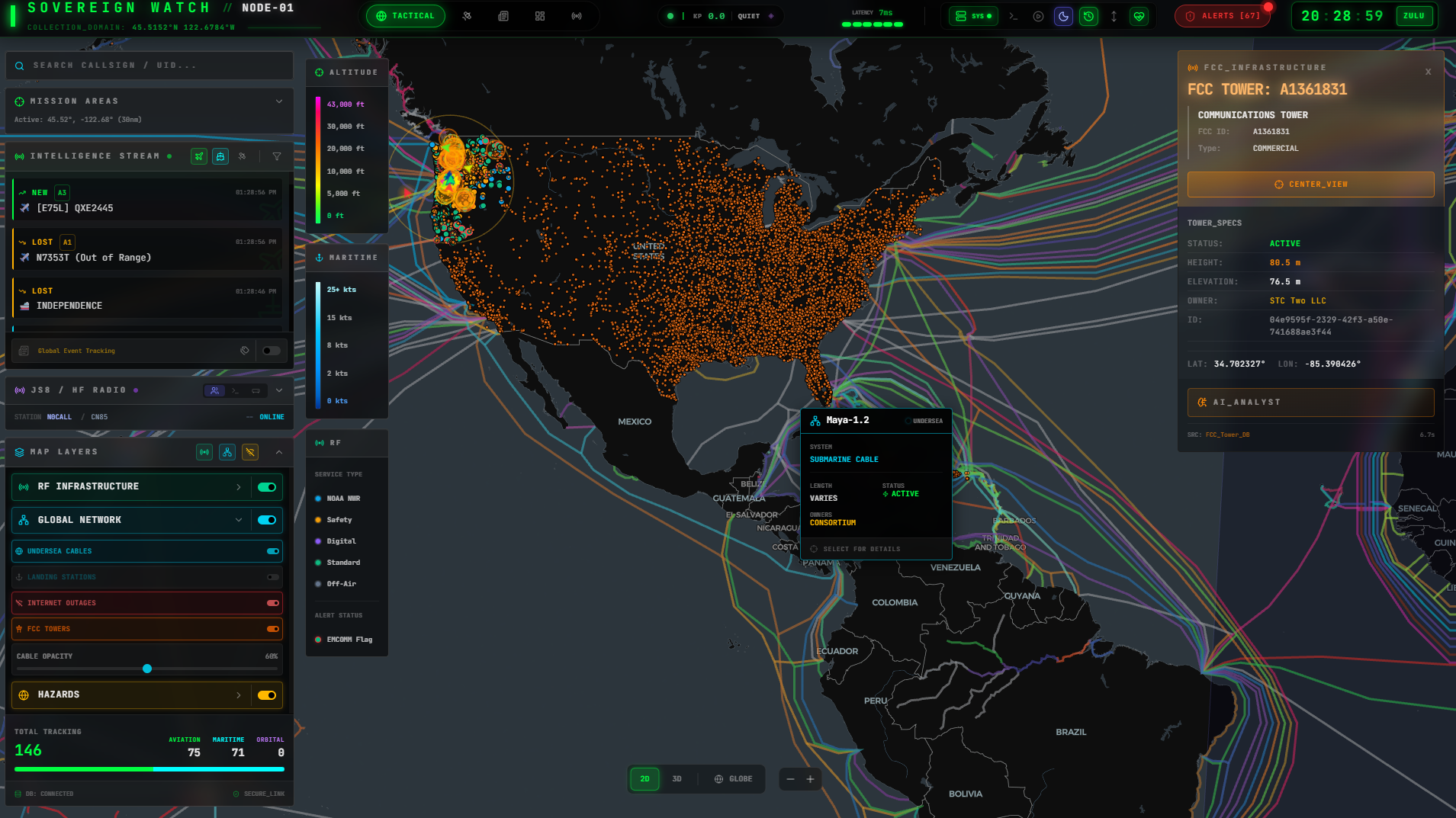Collapse the MISSION AREAS section

click(279, 100)
